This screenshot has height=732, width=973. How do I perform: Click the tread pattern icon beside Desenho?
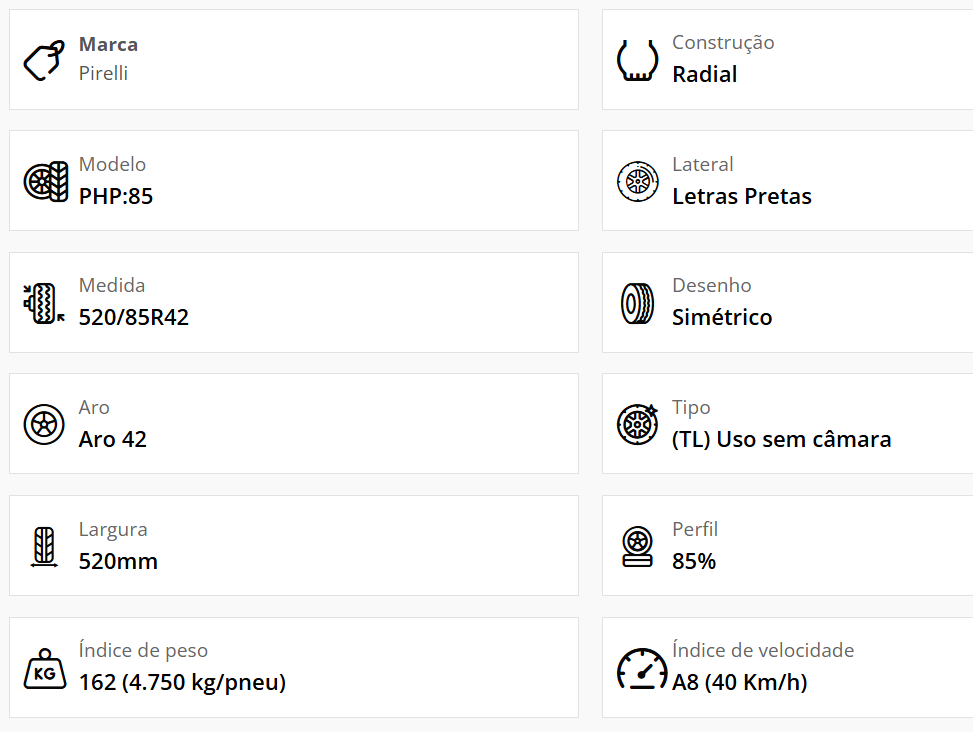(637, 303)
